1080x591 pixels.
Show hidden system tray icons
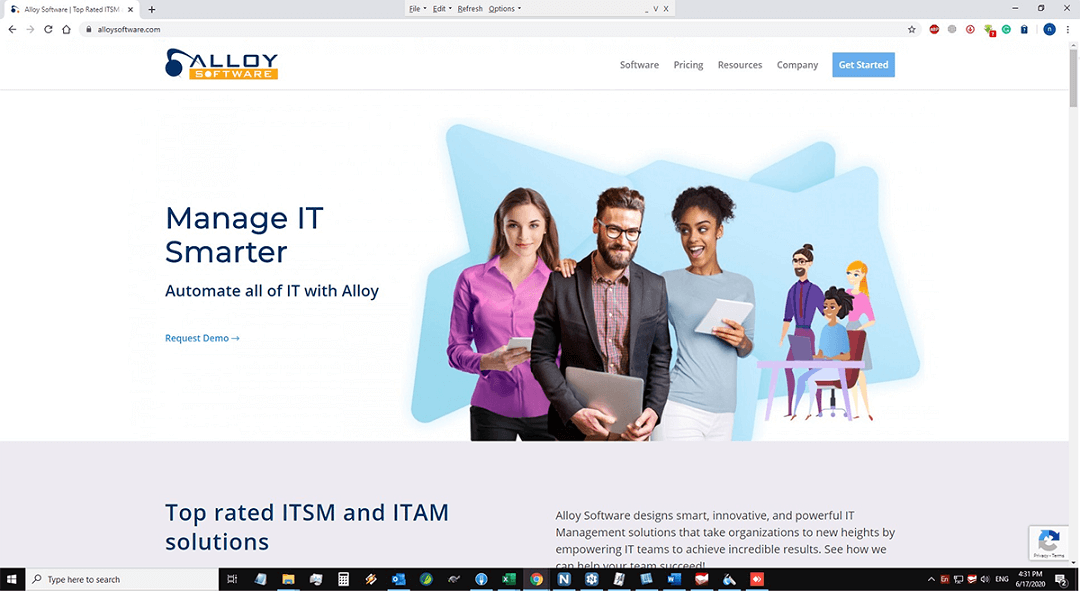931,579
